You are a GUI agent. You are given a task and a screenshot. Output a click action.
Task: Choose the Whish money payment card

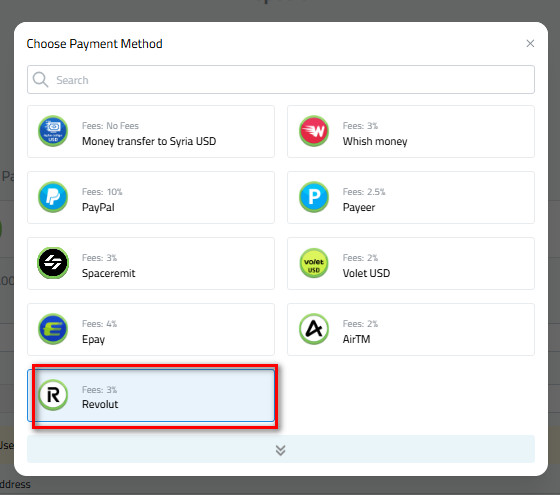click(x=411, y=131)
